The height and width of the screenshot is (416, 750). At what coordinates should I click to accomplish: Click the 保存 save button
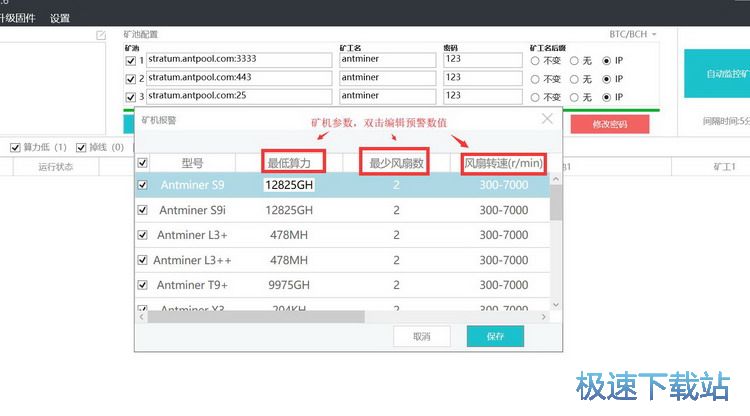495,336
